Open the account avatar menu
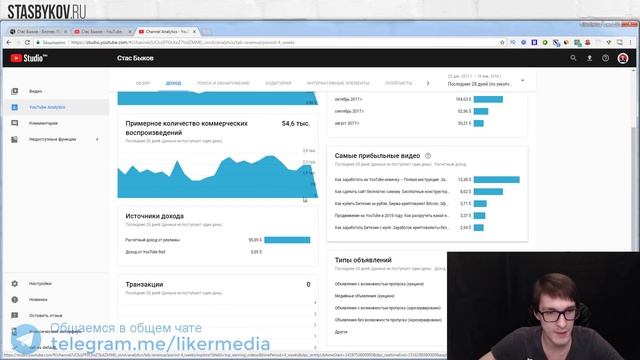The image size is (640, 360). pos(622,58)
